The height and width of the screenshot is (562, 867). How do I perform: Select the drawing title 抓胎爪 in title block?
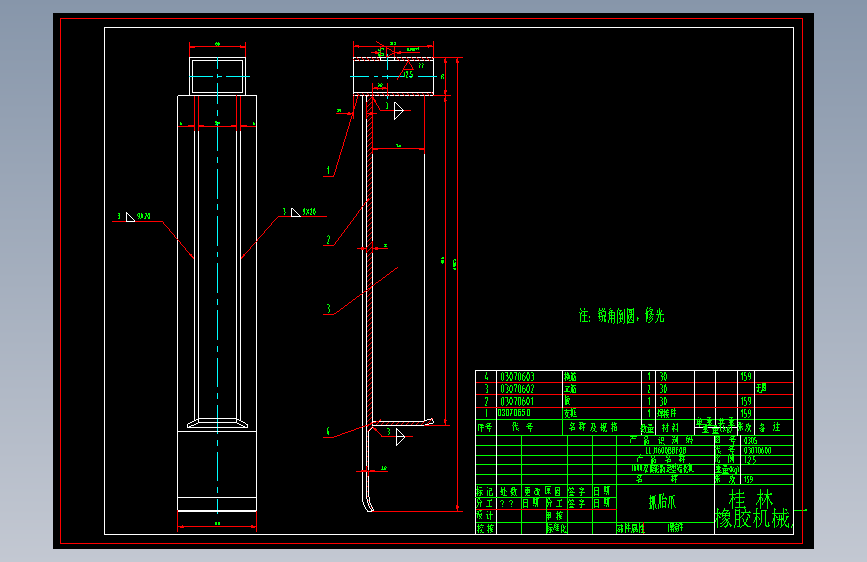(x=662, y=502)
